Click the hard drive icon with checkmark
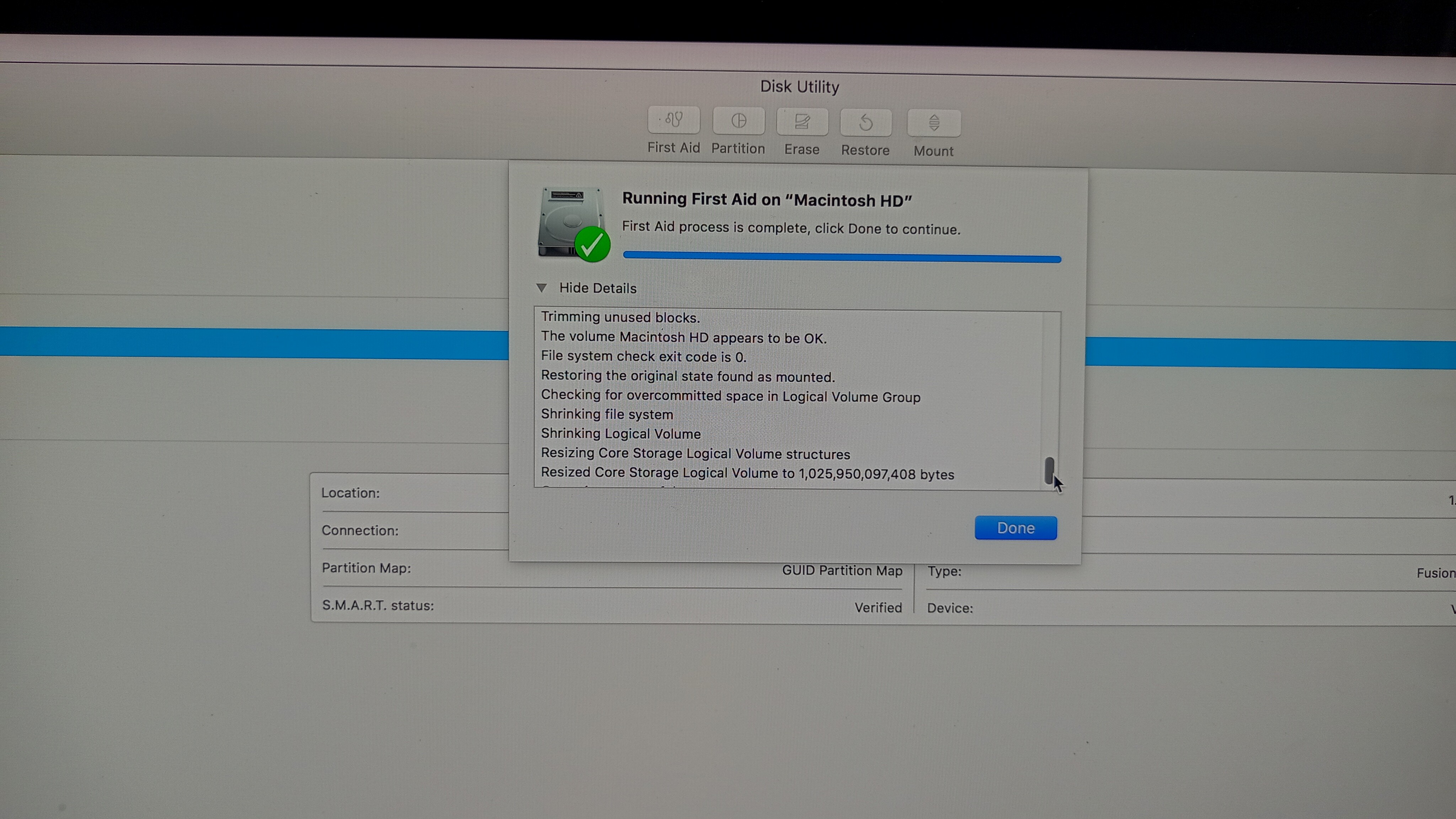The width and height of the screenshot is (1456, 819). pyautogui.click(x=568, y=218)
